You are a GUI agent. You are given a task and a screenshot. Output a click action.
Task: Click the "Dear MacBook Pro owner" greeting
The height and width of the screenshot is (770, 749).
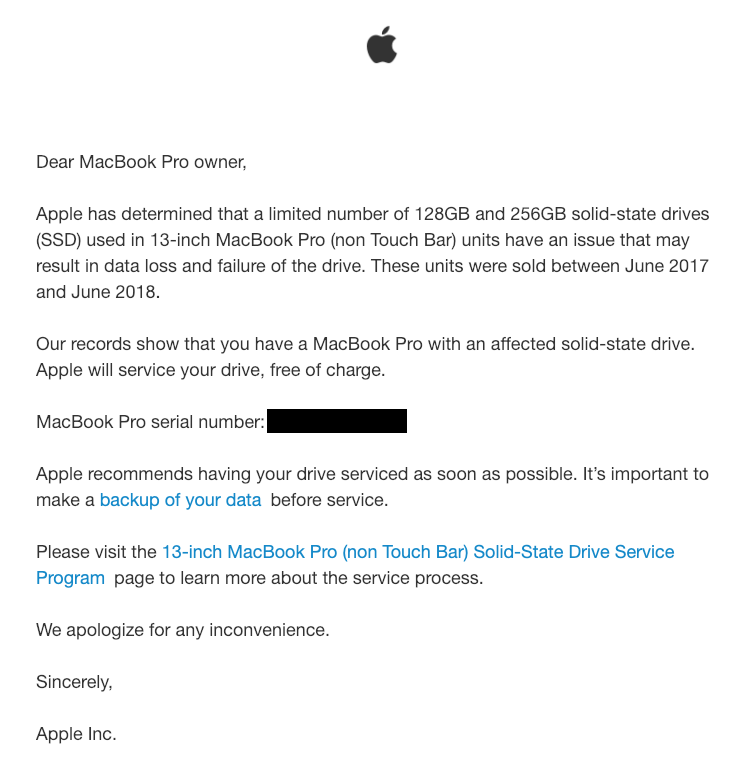141,162
